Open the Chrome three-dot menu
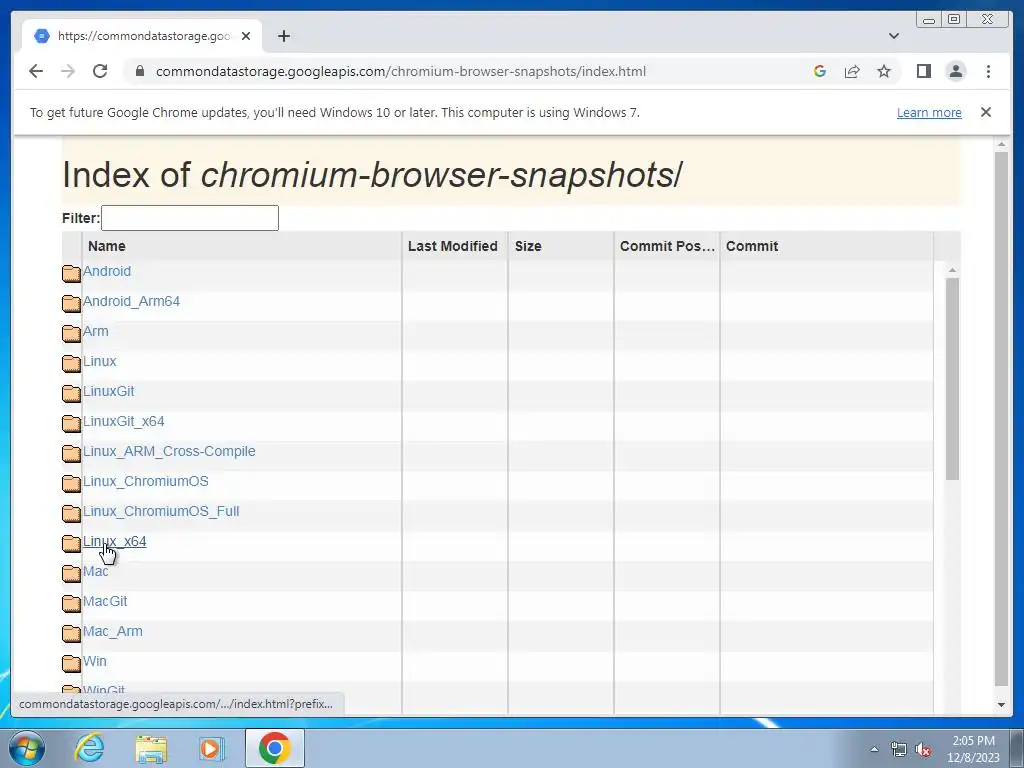This screenshot has width=1024, height=768. point(988,71)
